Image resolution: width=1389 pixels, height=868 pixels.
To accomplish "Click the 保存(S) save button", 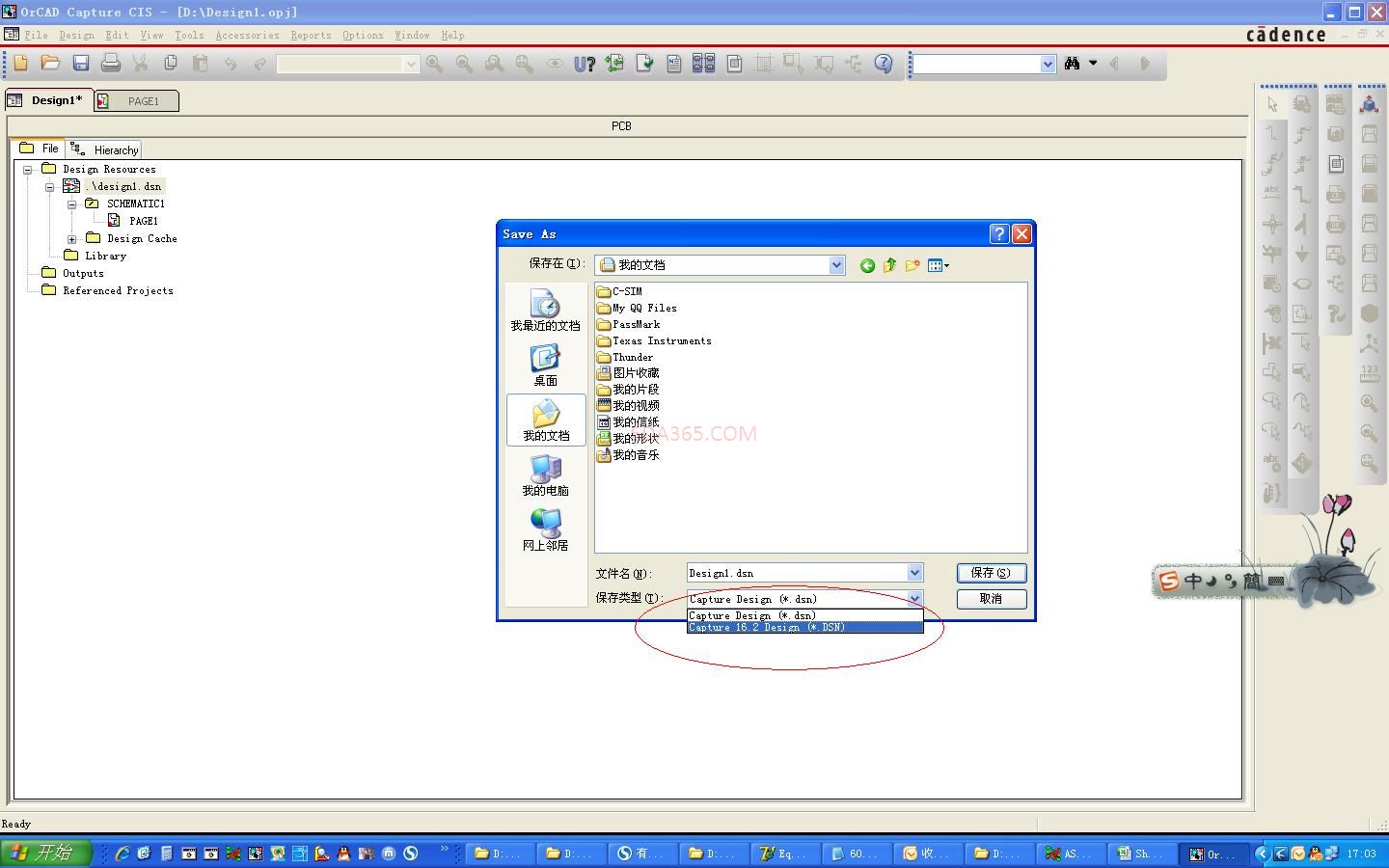I will [991, 573].
